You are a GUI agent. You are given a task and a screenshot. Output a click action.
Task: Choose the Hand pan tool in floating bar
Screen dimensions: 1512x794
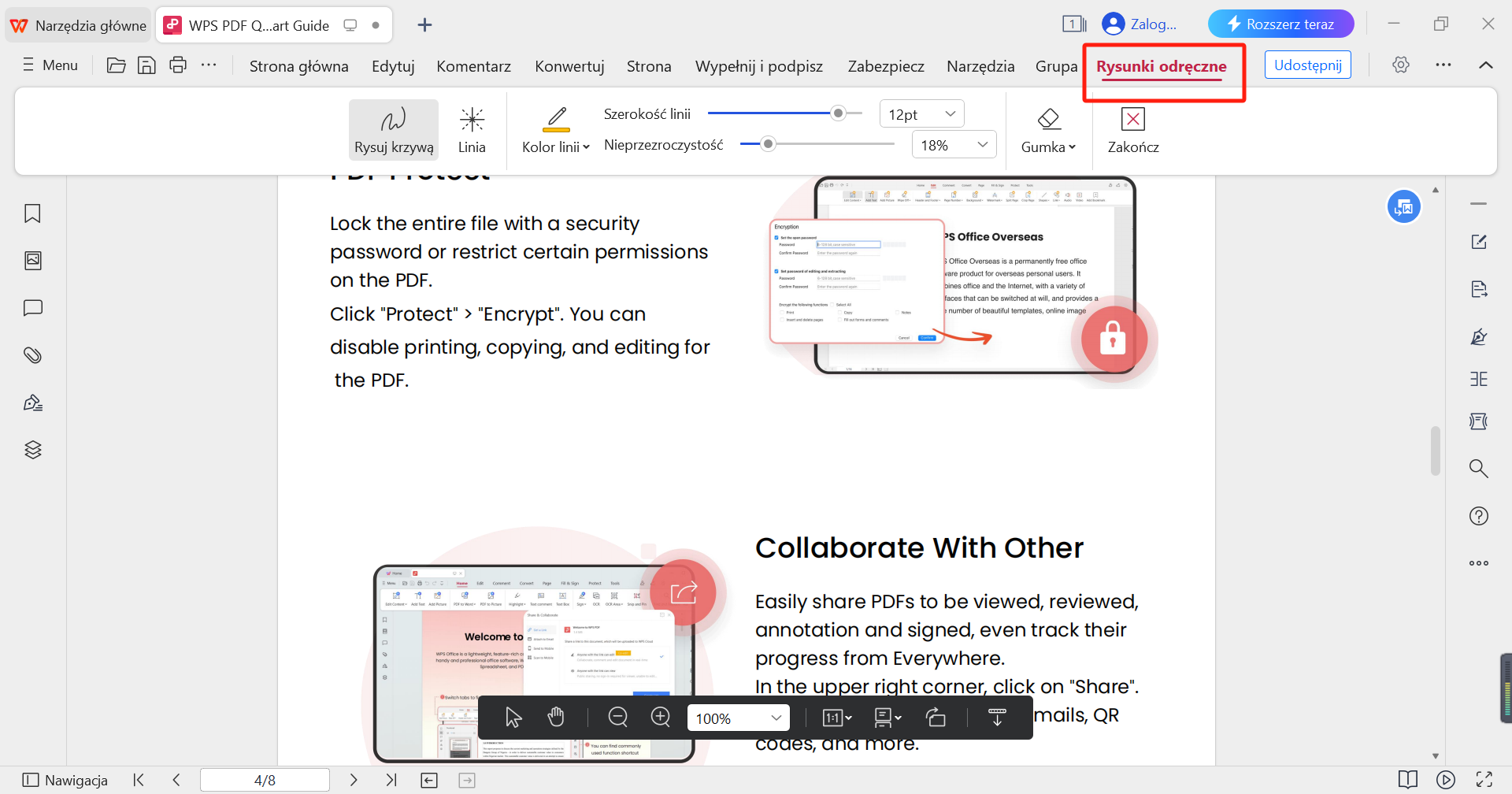pos(556,718)
